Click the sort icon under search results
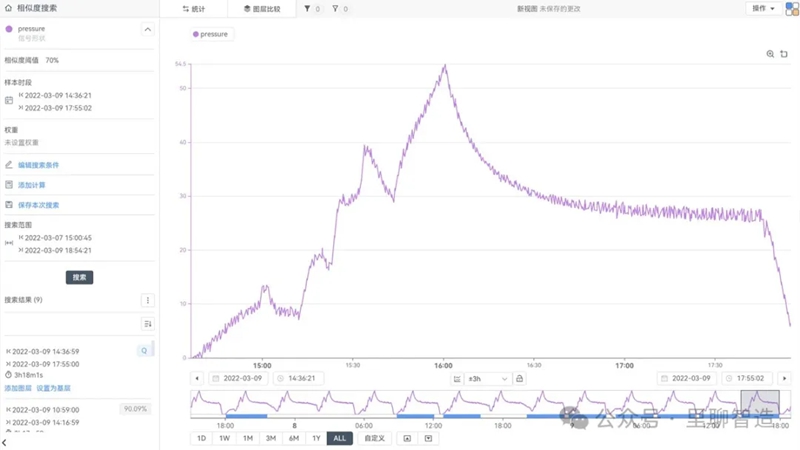 pyautogui.click(x=148, y=324)
